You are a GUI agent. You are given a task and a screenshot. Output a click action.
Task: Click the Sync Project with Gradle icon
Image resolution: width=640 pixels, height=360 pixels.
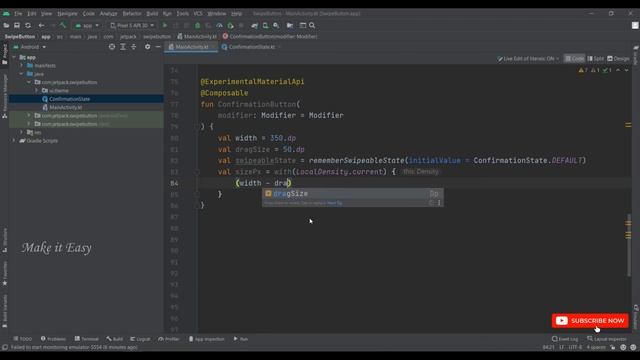pos(255,25)
